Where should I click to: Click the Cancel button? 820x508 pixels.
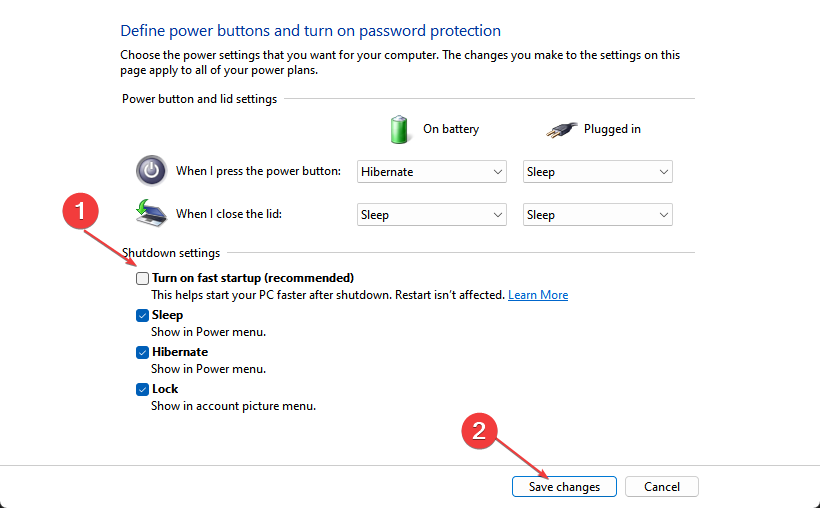(x=661, y=487)
